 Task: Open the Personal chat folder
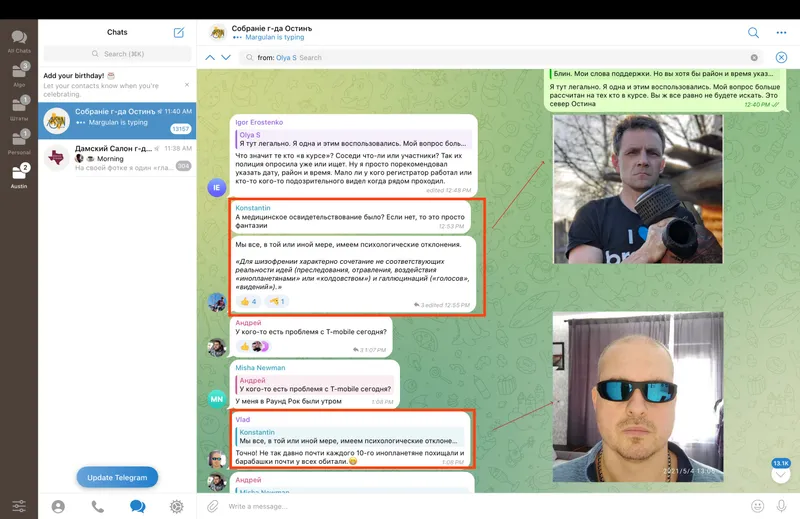point(19,142)
